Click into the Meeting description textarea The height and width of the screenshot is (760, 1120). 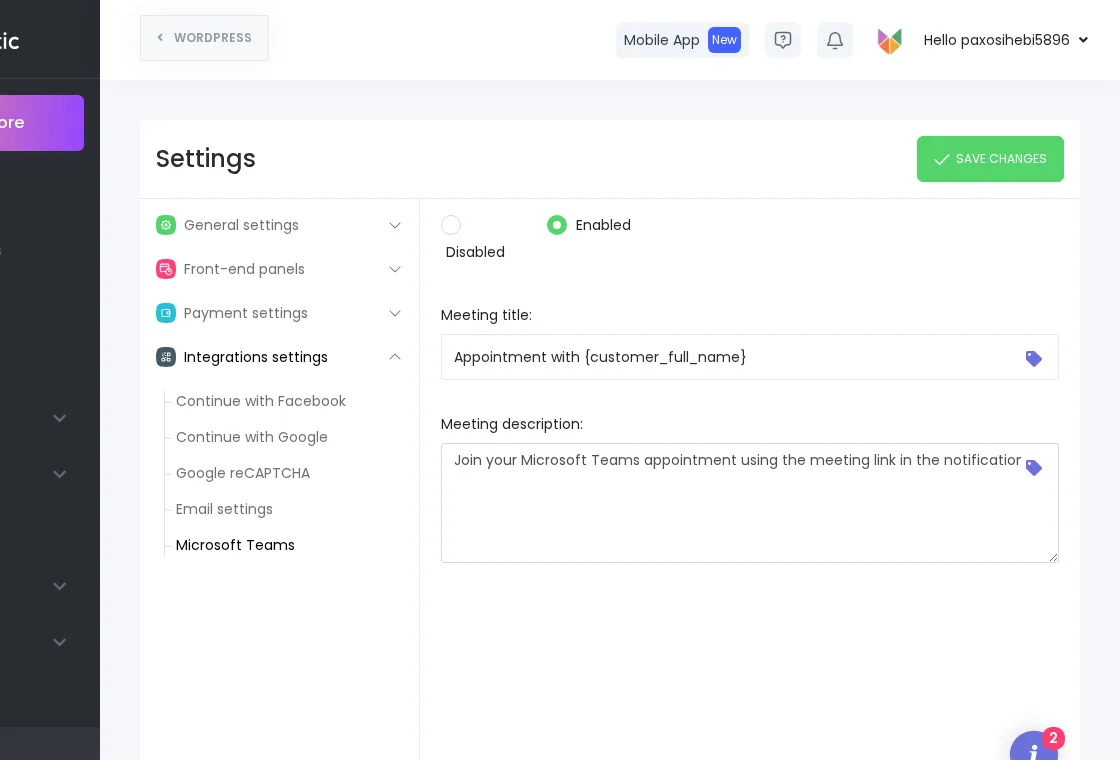pyautogui.click(x=749, y=503)
